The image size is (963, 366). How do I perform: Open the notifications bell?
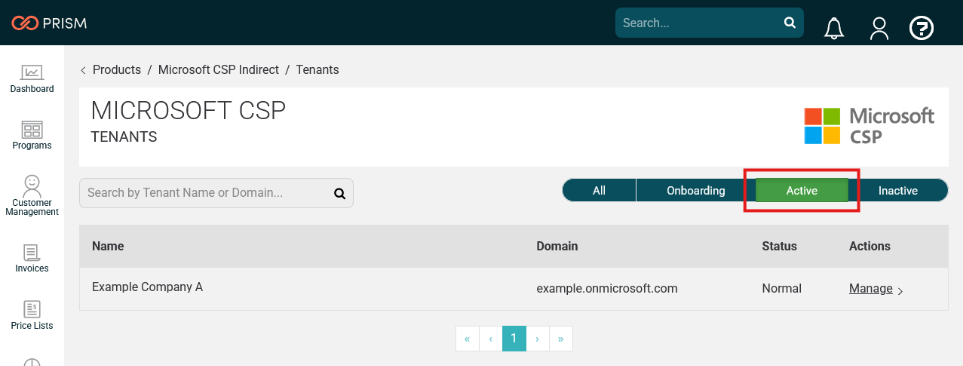pyautogui.click(x=833, y=28)
